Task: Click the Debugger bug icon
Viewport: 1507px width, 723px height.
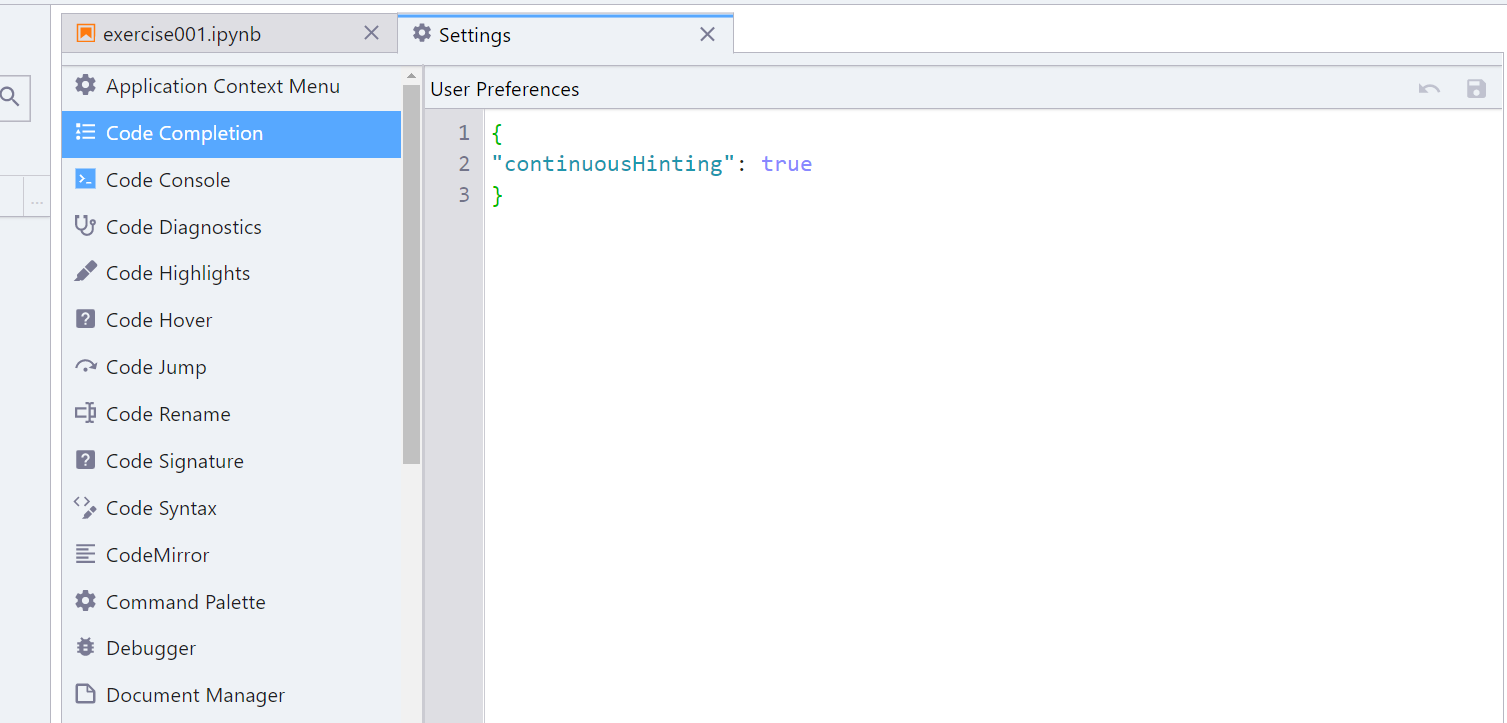Action: [85, 648]
